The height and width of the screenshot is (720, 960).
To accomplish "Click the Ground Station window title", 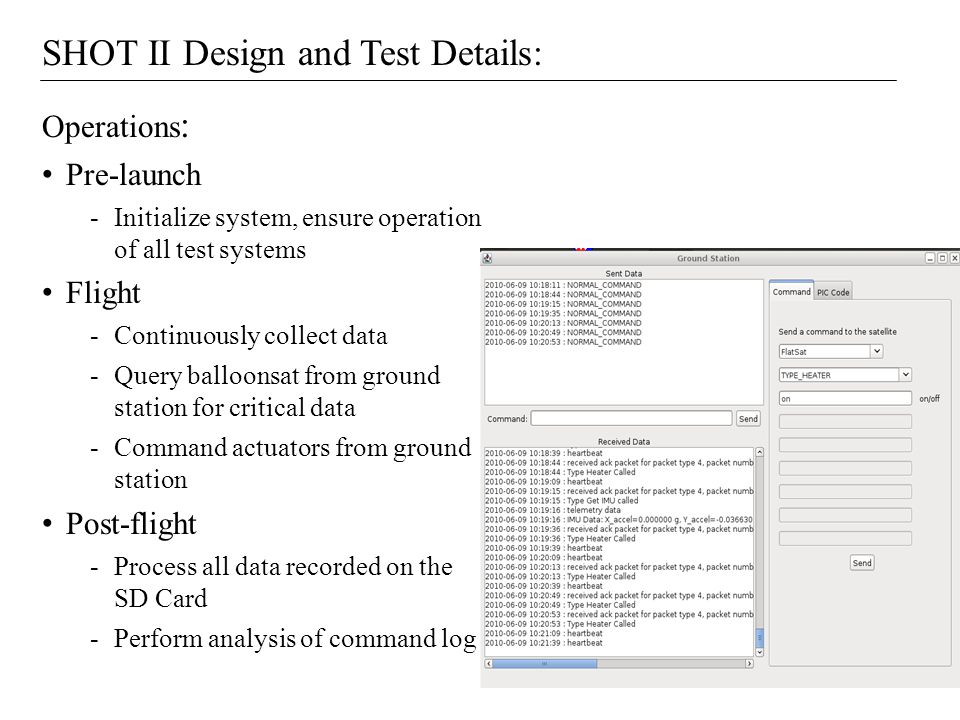I will [708, 258].
